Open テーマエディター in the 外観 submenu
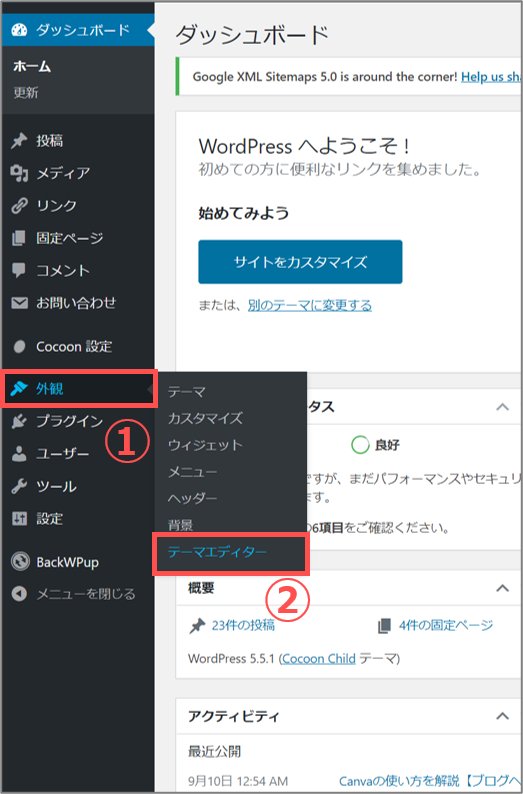This screenshot has height=794, width=523. (x=217, y=552)
